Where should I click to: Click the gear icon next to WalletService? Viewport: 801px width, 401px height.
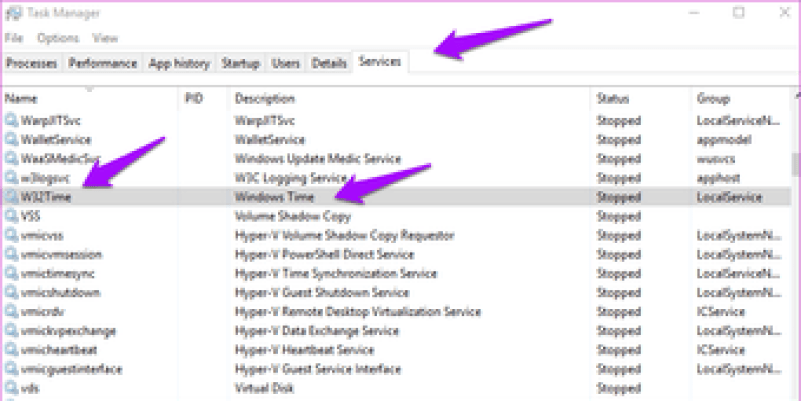(x=12, y=140)
